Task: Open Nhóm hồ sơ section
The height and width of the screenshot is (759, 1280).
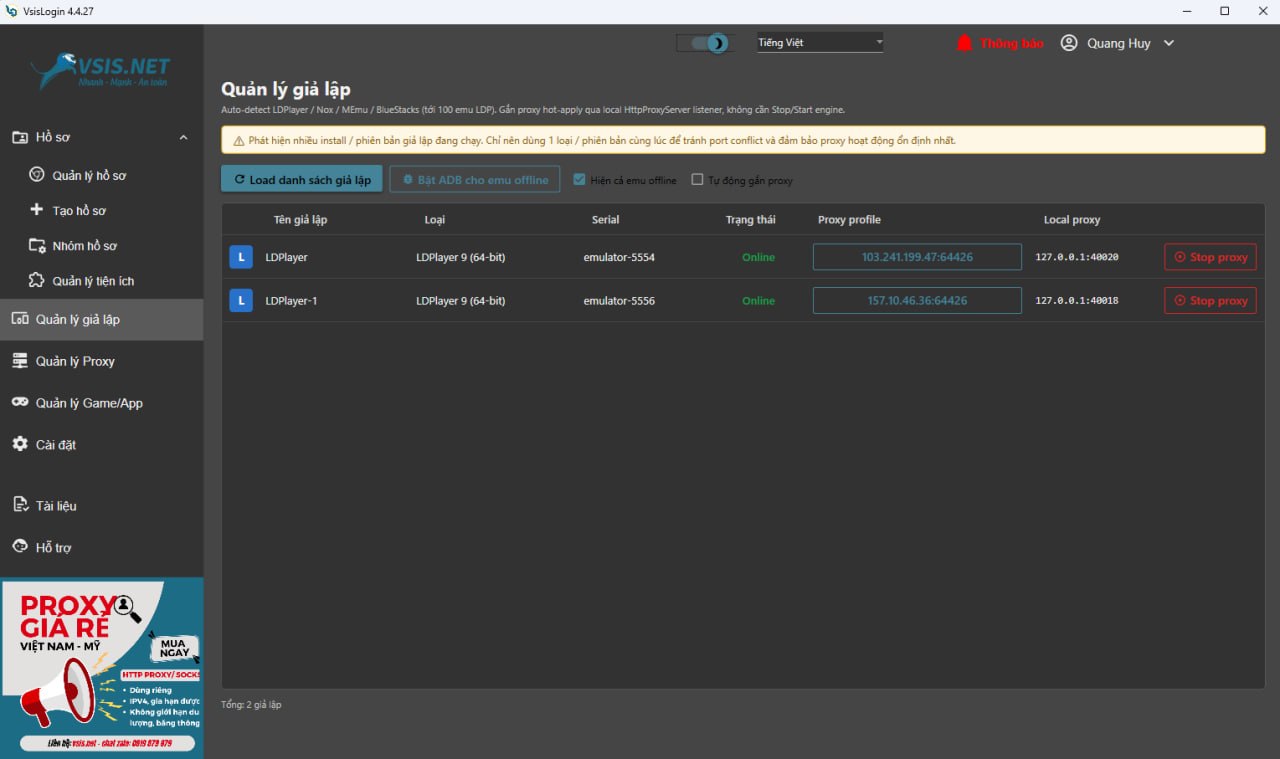Action: (x=85, y=246)
